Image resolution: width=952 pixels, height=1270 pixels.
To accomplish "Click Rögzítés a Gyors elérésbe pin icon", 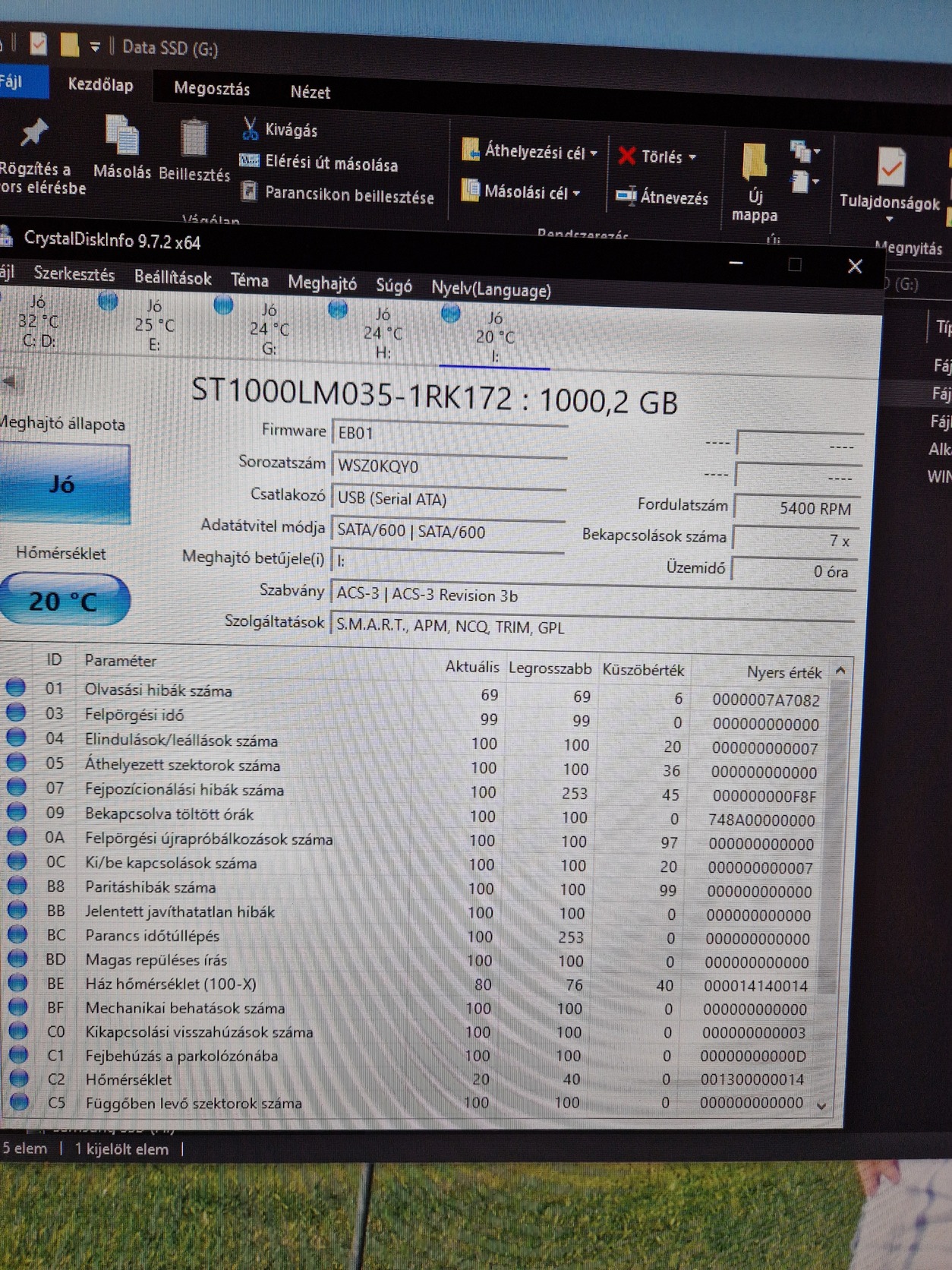I will 33,133.
